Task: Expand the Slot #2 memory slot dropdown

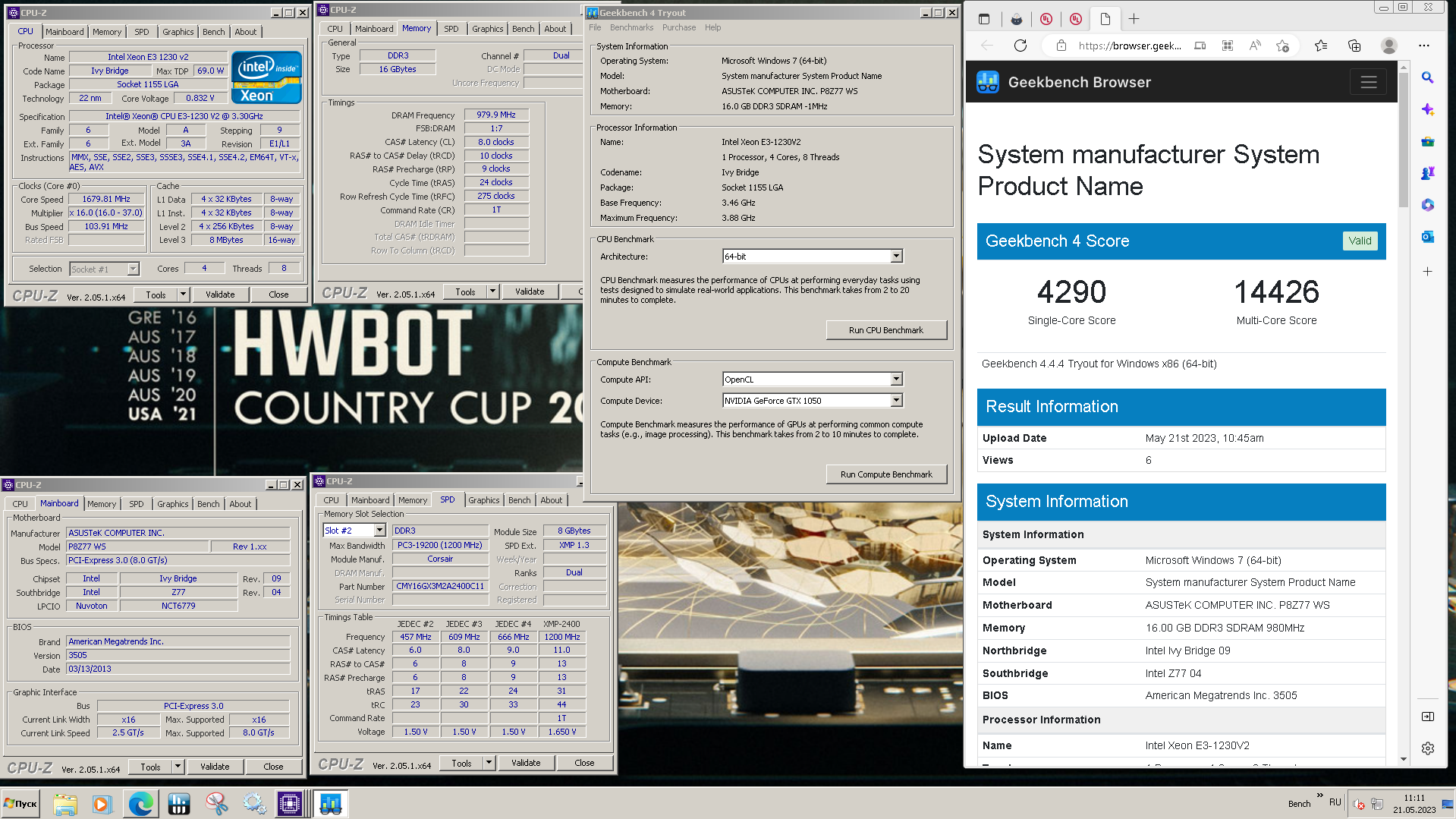Action: [x=379, y=531]
